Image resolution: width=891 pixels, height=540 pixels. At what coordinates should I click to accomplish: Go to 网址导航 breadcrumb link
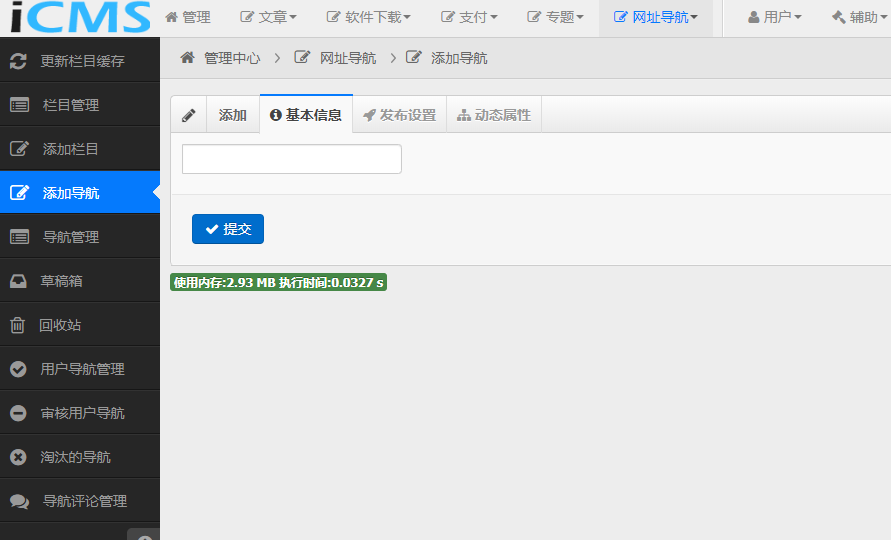tap(348, 58)
